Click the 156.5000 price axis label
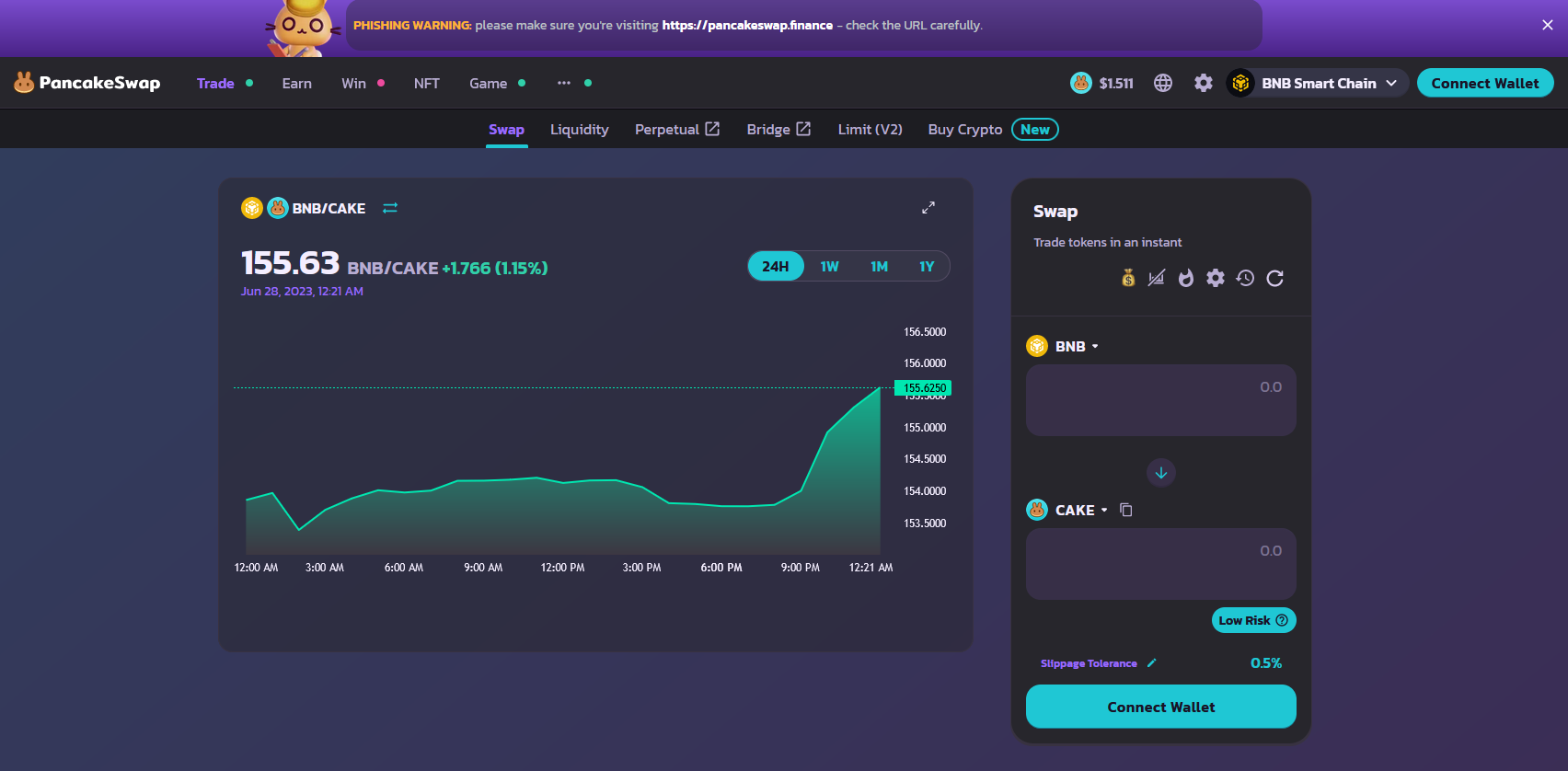 [x=925, y=332]
